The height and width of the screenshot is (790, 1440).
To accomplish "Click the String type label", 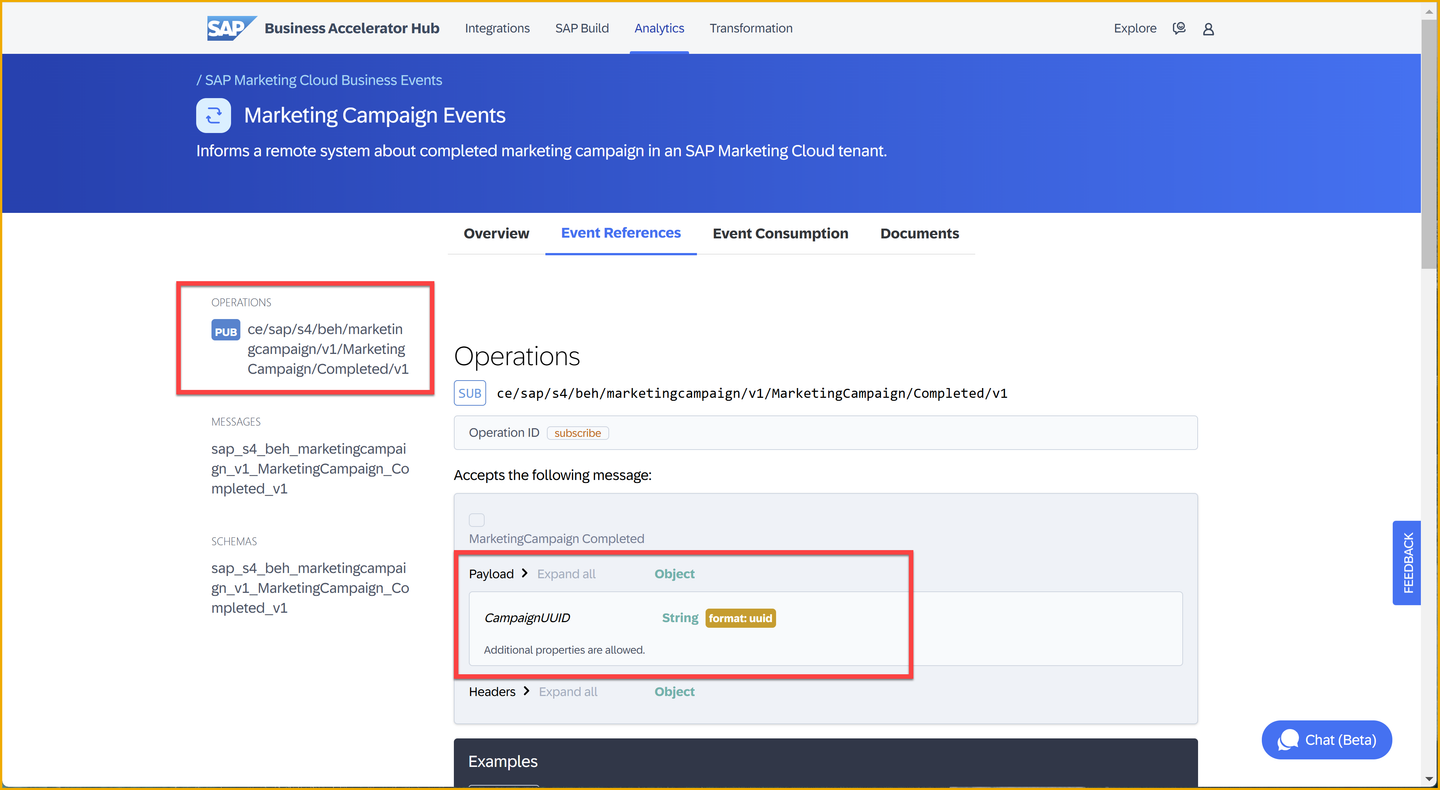I will tap(680, 618).
